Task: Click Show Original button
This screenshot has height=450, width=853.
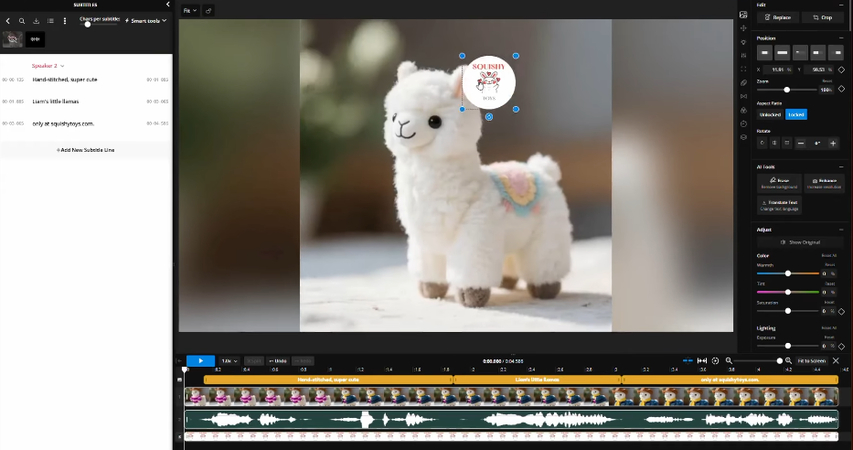Action: (x=800, y=242)
